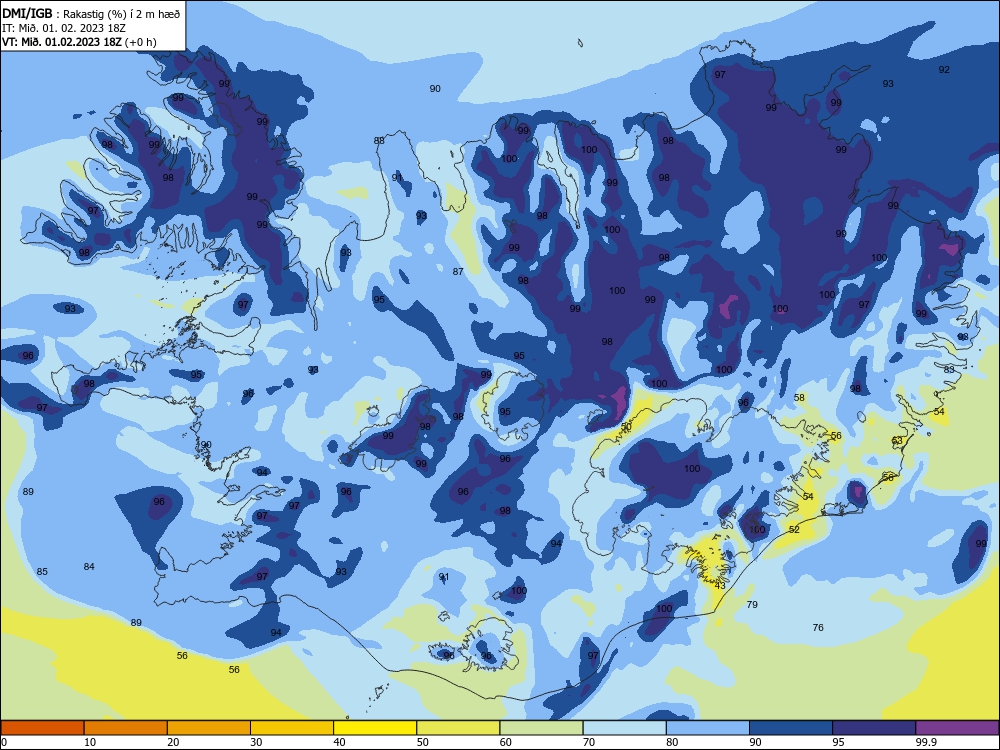Select the purple legend swatch above 99.9

[957, 728]
